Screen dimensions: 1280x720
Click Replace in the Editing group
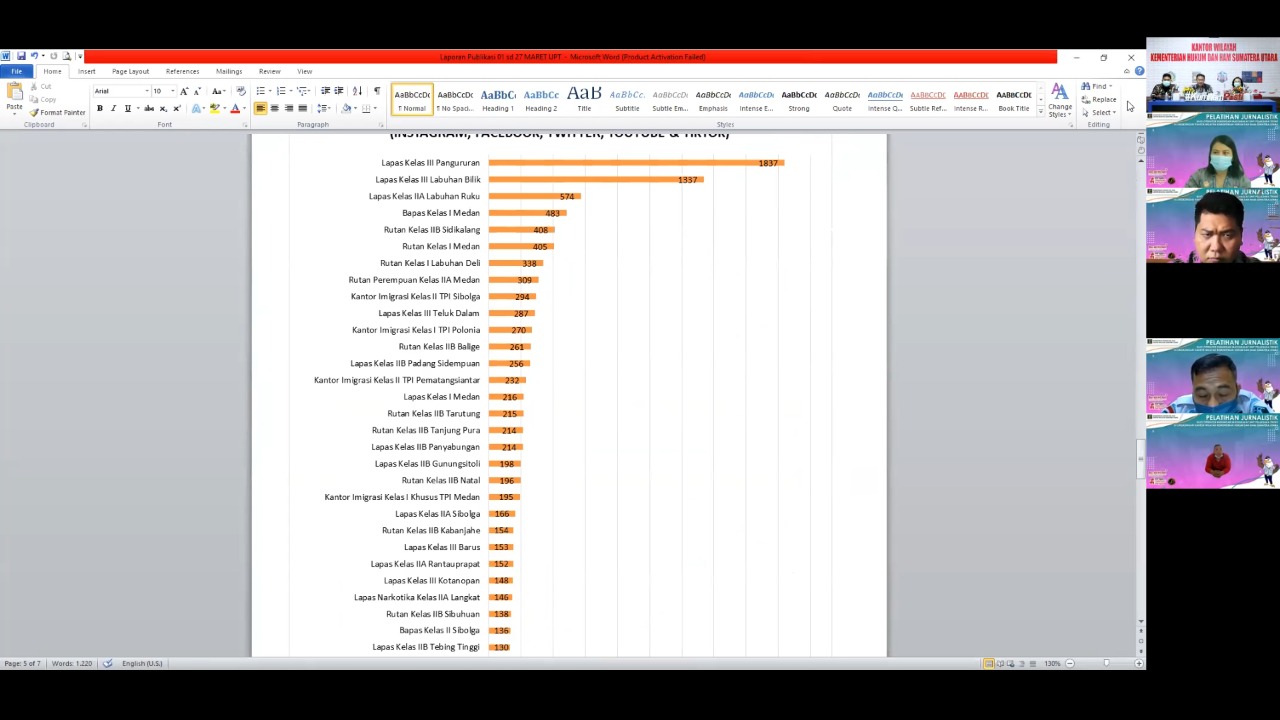pos(1099,99)
